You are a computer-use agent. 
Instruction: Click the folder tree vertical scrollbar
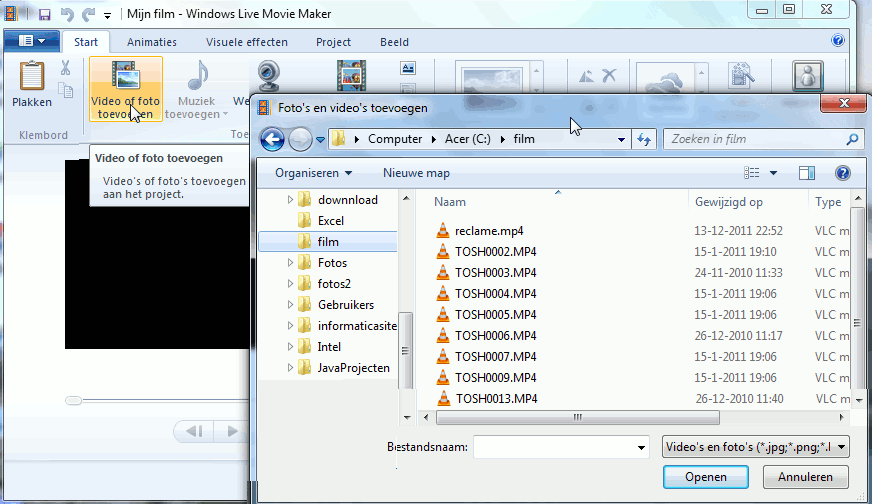point(406,350)
